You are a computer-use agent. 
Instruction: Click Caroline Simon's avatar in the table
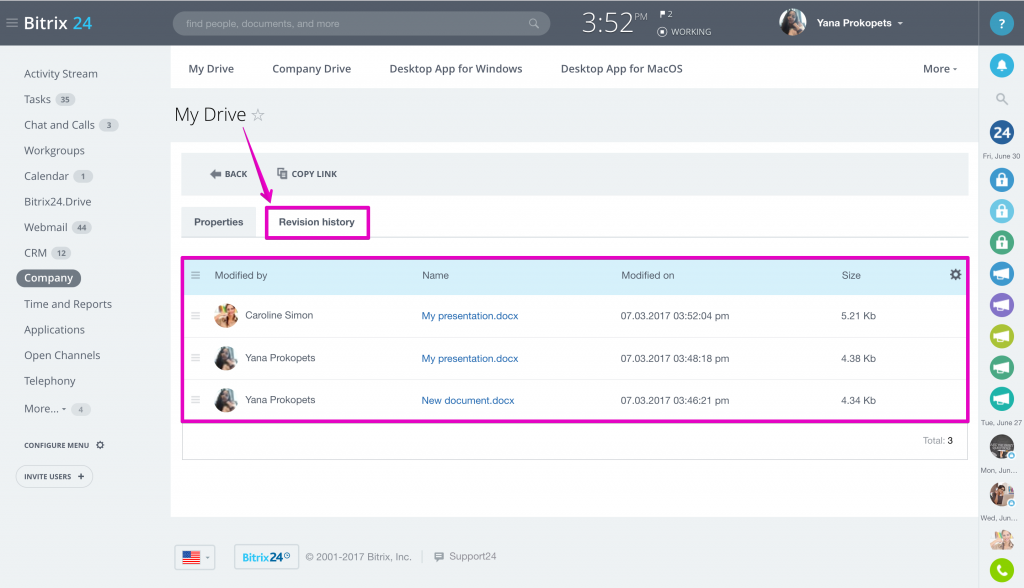coord(226,316)
